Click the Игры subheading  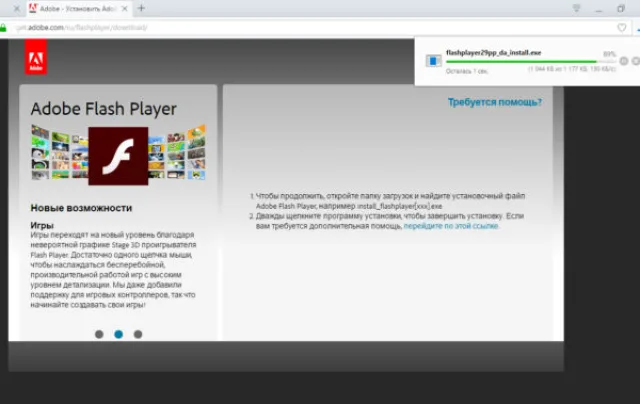coord(42,225)
